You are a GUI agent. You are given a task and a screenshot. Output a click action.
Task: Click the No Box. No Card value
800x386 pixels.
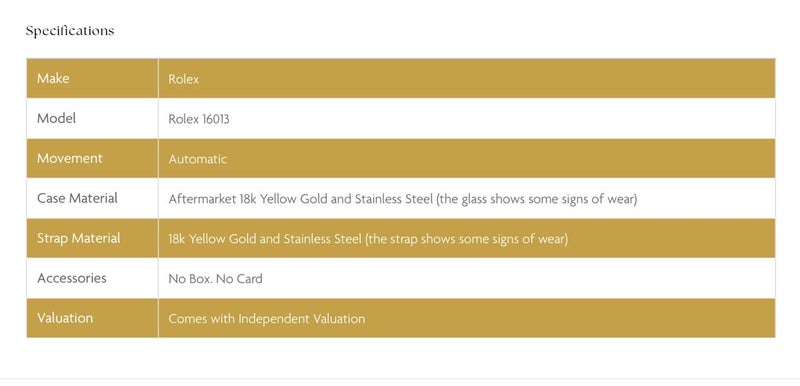click(215, 279)
